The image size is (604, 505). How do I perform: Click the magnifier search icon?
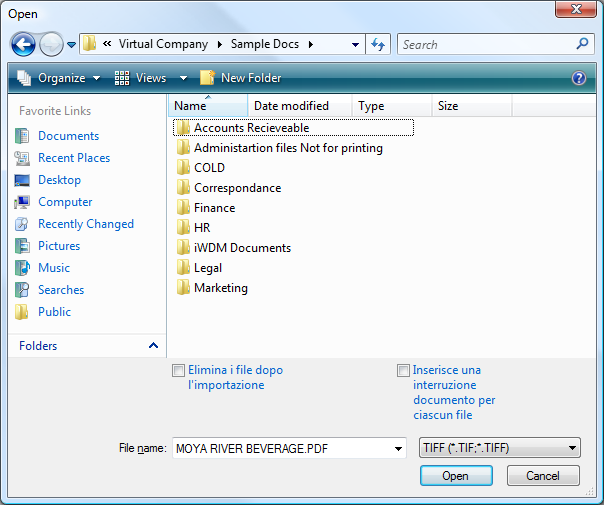(582, 44)
